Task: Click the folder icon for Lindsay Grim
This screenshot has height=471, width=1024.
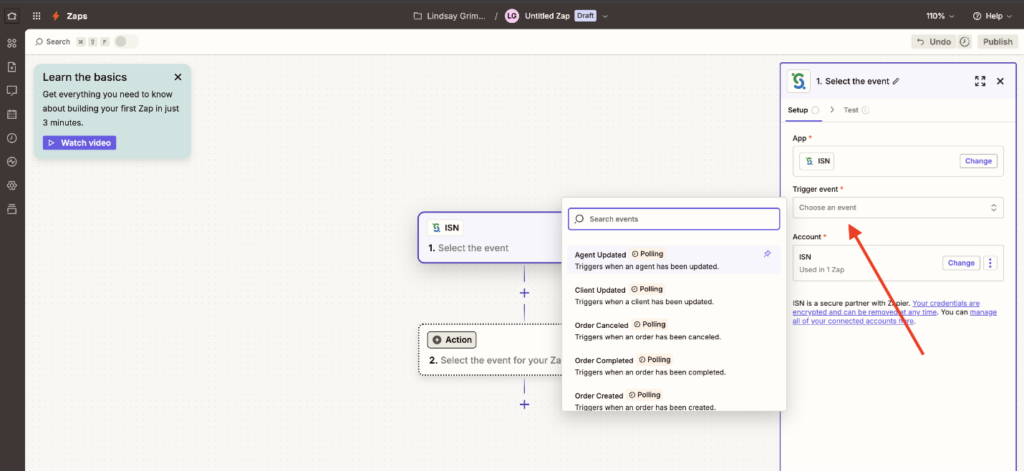Action: point(418,16)
